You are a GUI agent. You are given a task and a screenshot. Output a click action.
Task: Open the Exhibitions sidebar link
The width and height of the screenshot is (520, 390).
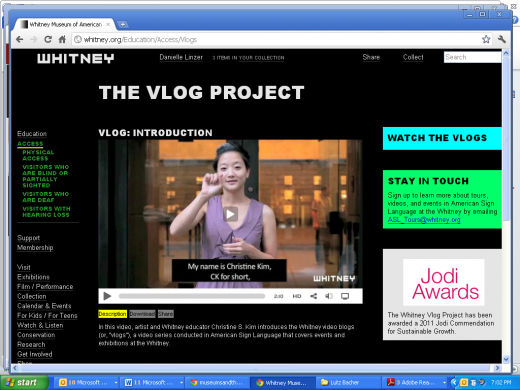click(33, 277)
